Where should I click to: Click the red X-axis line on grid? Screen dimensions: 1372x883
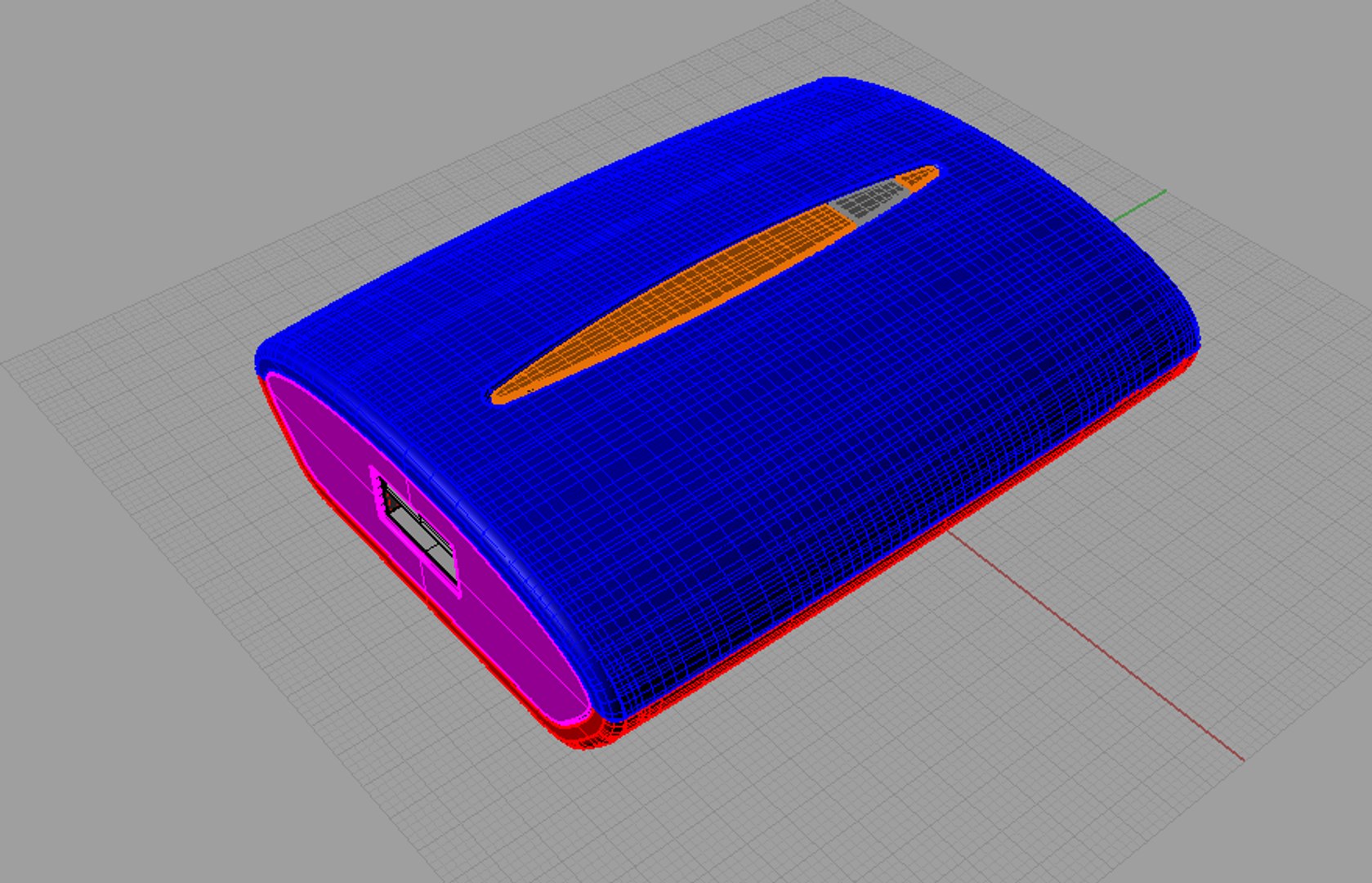pos(1095,646)
